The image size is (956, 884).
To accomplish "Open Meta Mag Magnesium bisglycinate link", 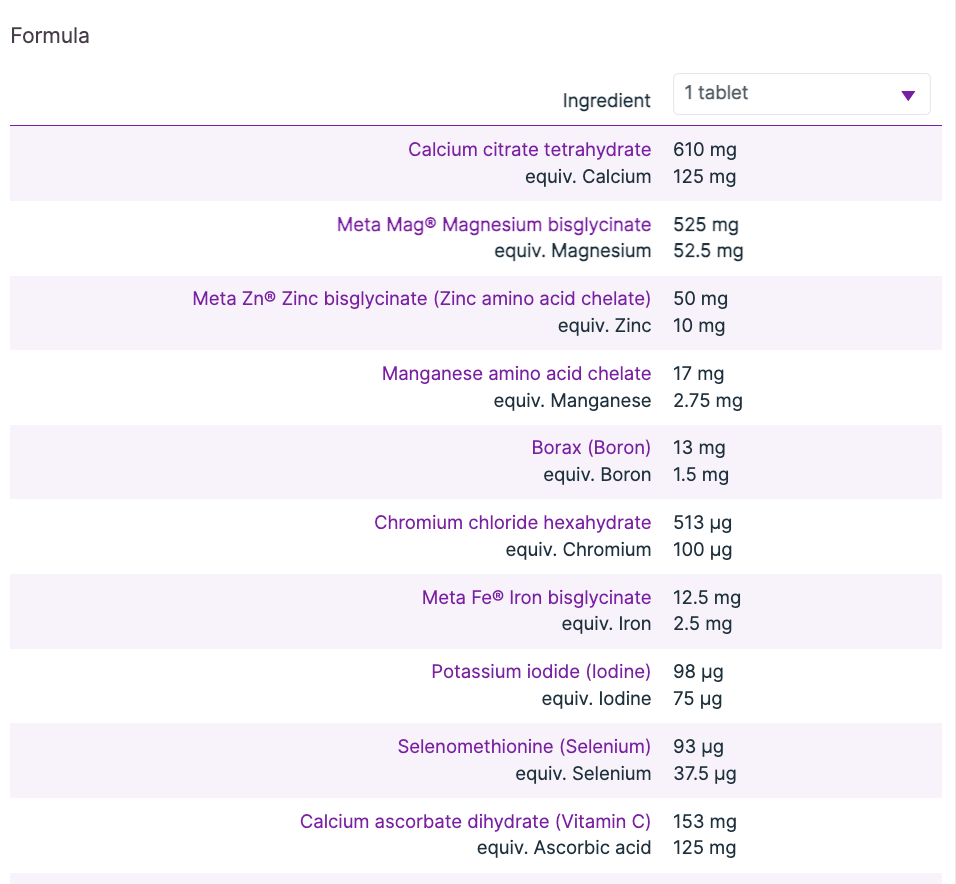I will (x=494, y=225).
